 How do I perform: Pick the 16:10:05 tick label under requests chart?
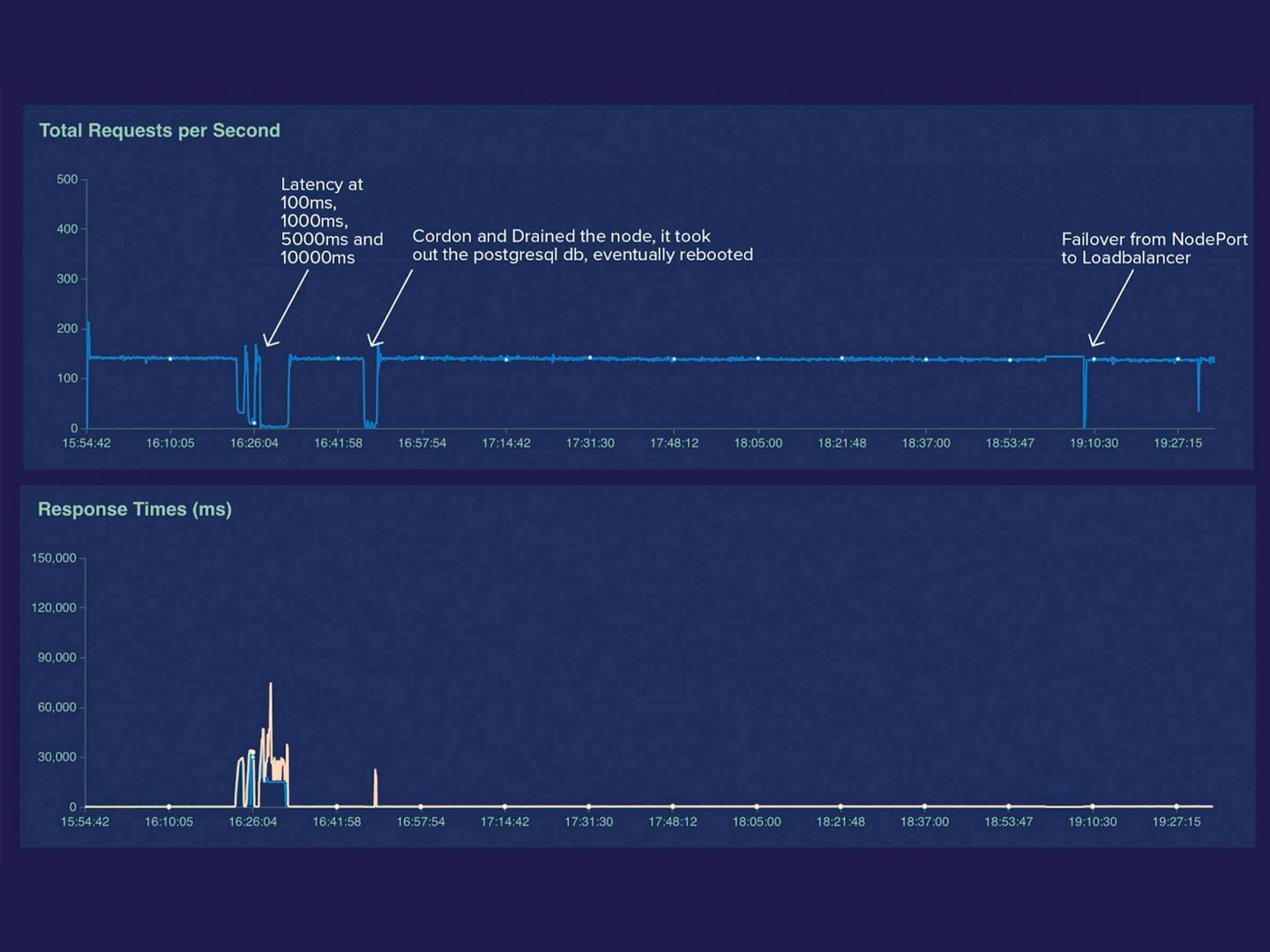pos(170,443)
